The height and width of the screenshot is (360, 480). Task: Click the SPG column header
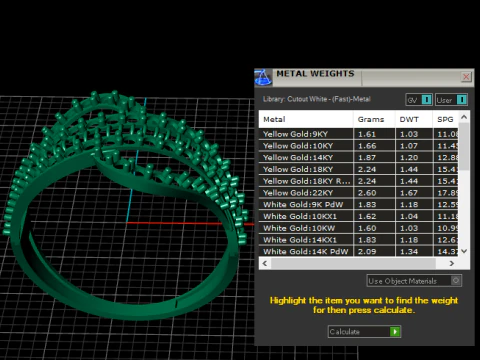coord(446,119)
